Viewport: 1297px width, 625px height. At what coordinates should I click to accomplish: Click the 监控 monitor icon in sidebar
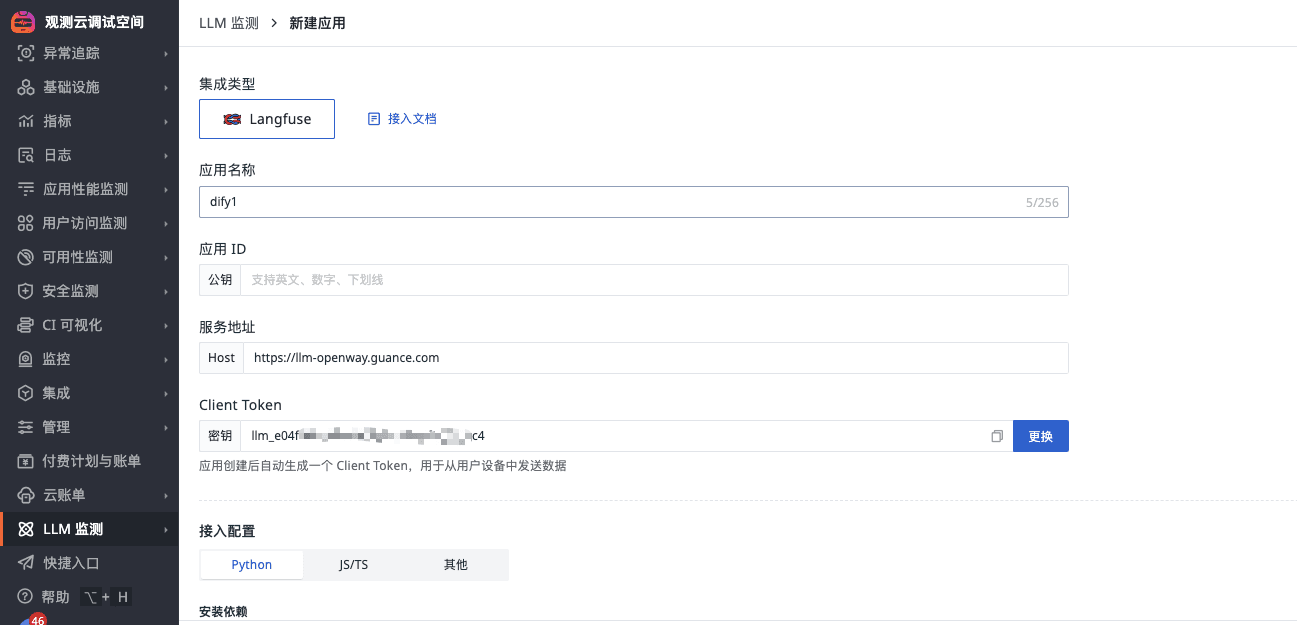(x=26, y=359)
